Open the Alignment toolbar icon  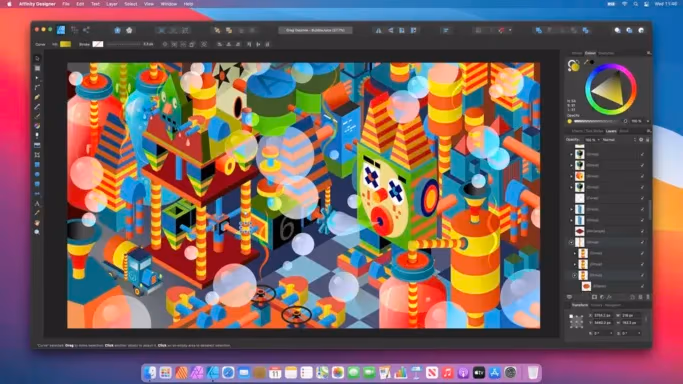[x=446, y=30]
